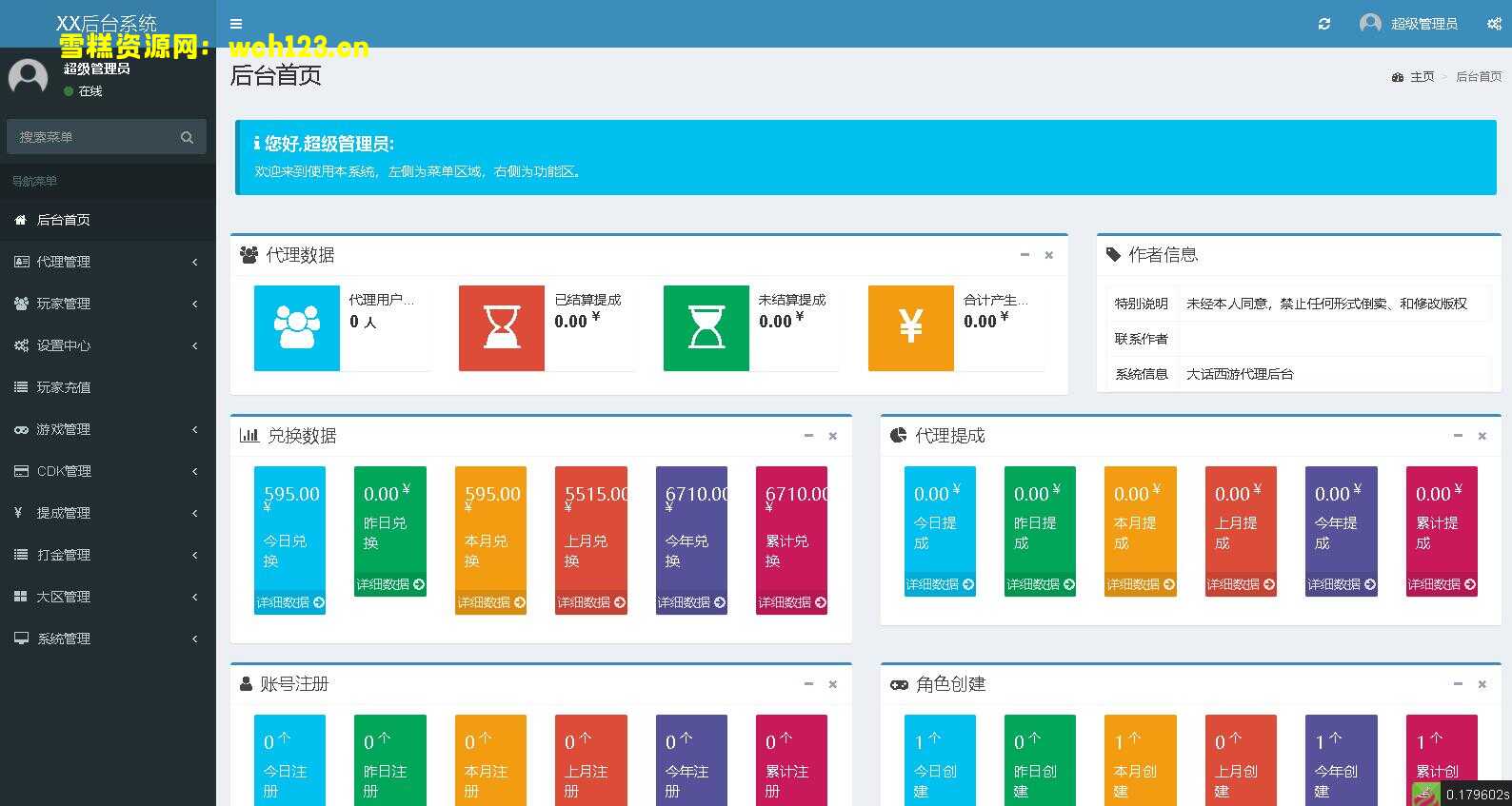Expand the 设置中心 sidebar menu
This screenshot has height=806, width=1512.
pos(108,345)
